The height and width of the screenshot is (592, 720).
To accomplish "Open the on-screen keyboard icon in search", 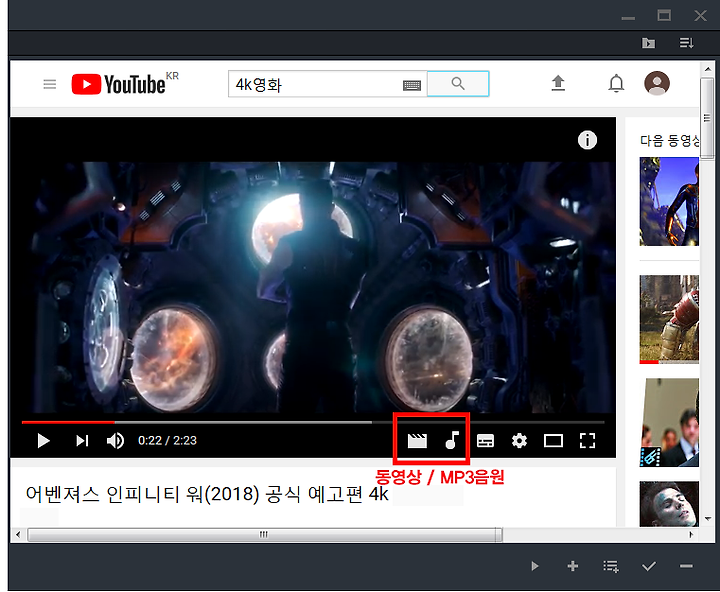I will [x=412, y=85].
